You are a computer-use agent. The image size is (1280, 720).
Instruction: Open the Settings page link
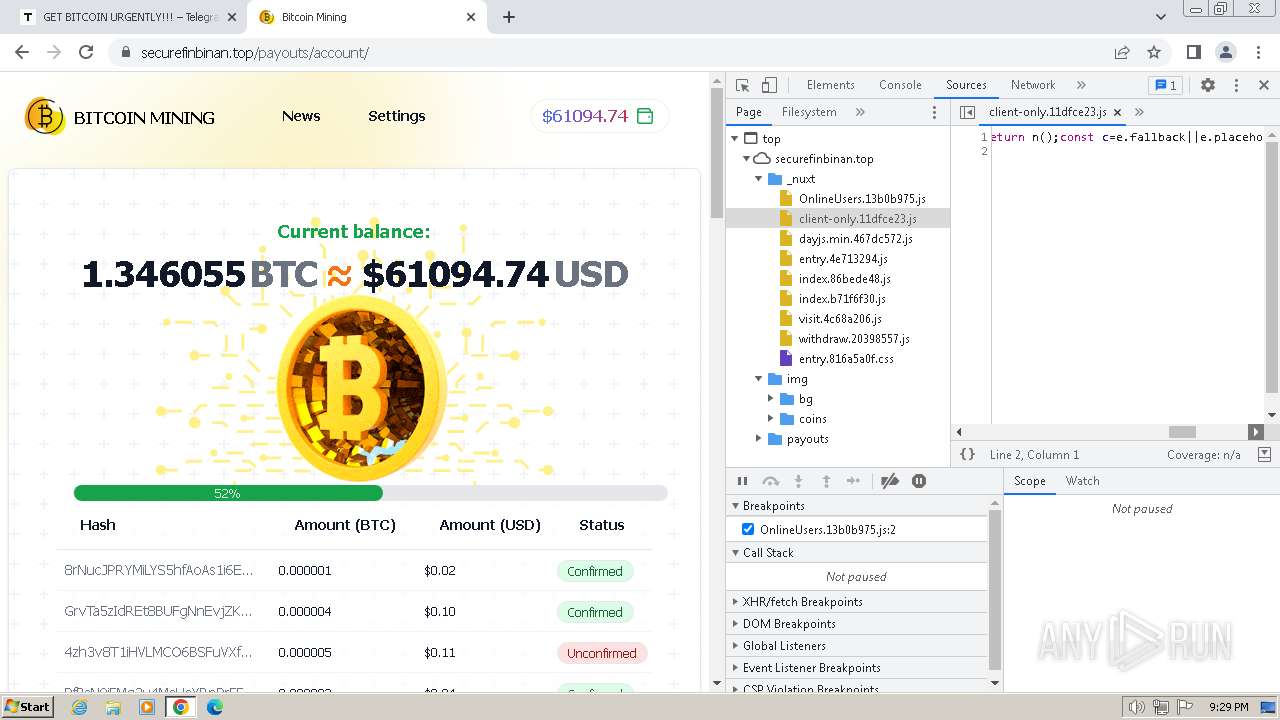pyautogui.click(x=397, y=116)
